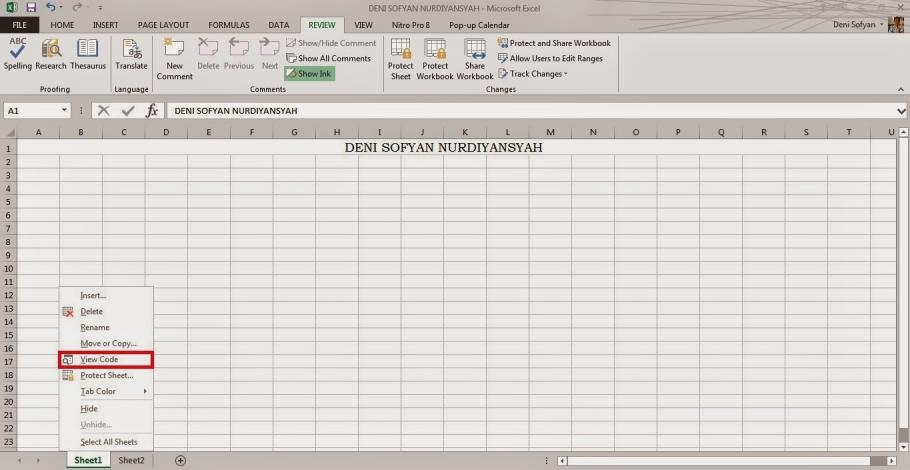Click the Protect Workbook icon
Image resolution: width=910 pixels, height=470 pixels.
pyautogui.click(x=435, y=58)
